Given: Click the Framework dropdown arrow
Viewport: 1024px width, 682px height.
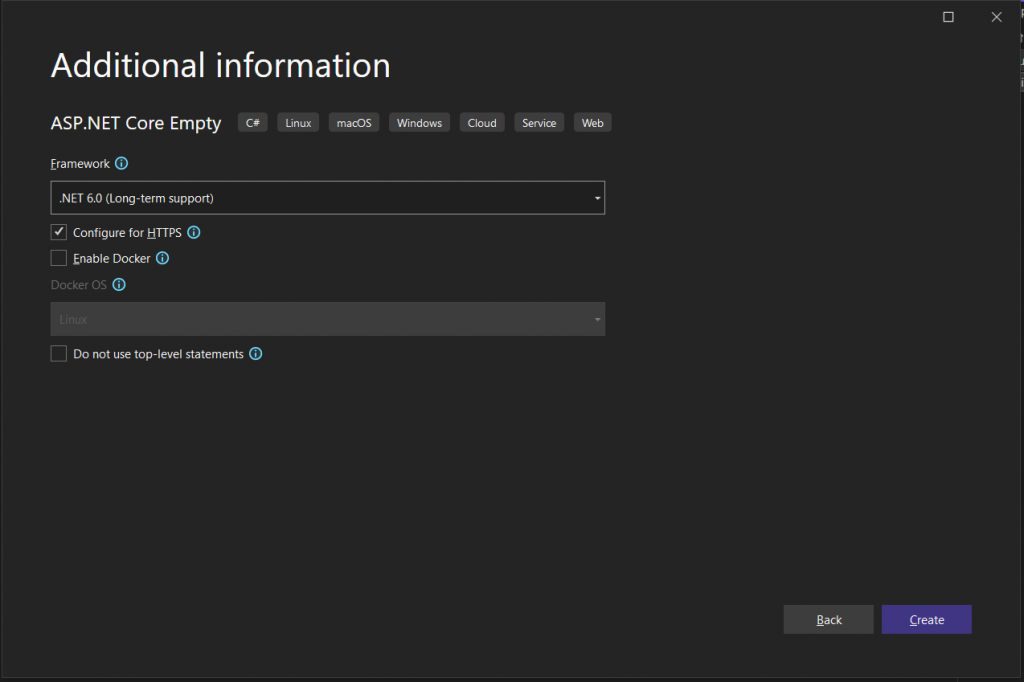Looking at the screenshot, I should point(597,198).
